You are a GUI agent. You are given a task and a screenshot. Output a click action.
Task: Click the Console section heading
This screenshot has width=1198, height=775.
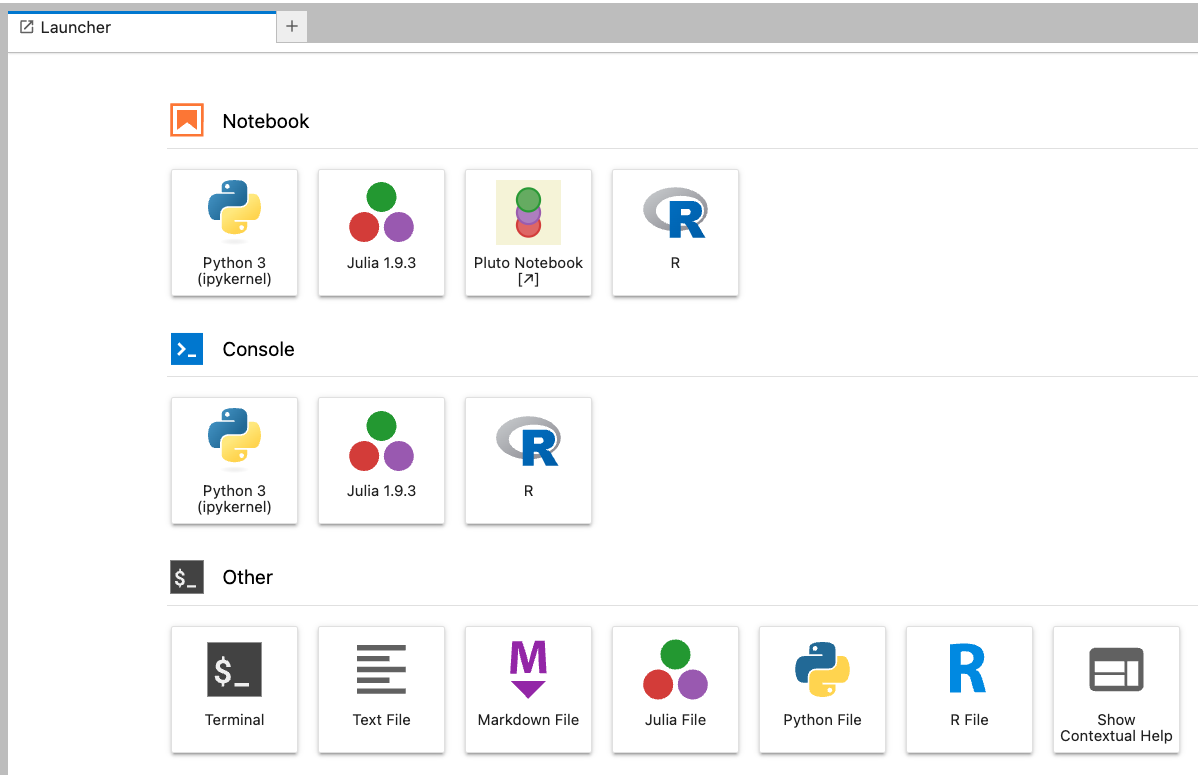(x=258, y=349)
